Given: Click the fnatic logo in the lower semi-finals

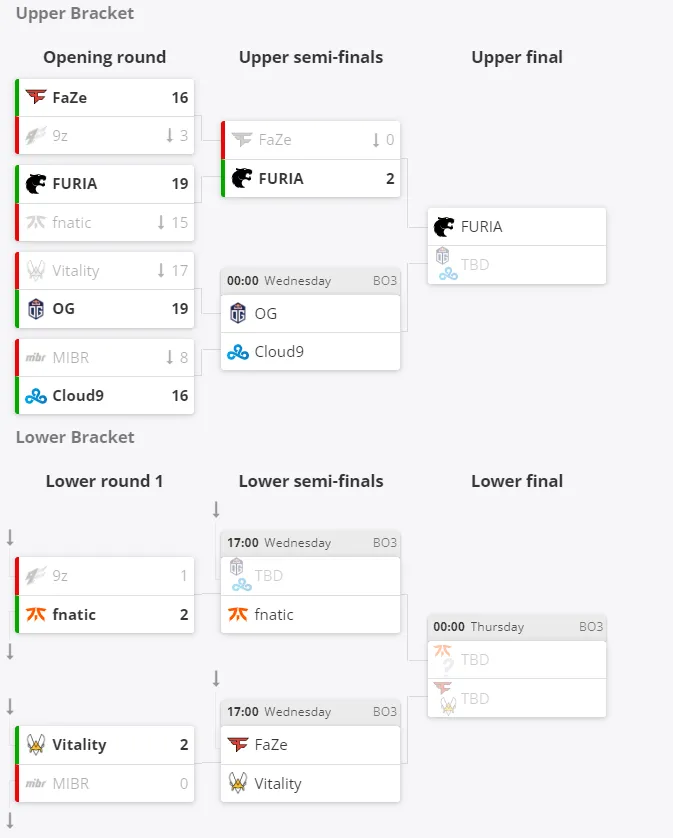Looking at the screenshot, I should (x=238, y=615).
